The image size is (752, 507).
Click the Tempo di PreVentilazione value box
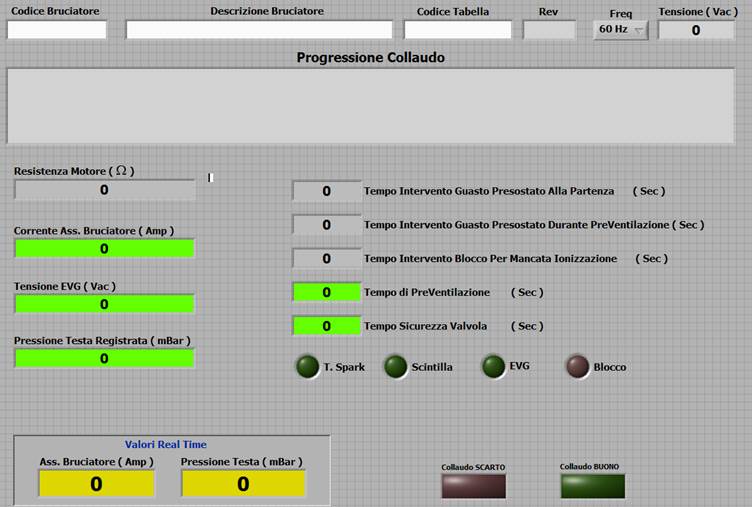click(x=326, y=292)
